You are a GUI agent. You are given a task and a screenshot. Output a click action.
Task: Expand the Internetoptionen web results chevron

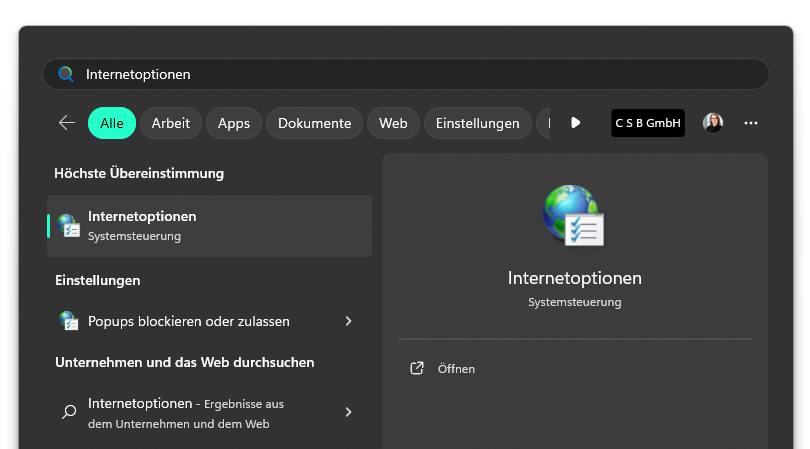(349, 412)
